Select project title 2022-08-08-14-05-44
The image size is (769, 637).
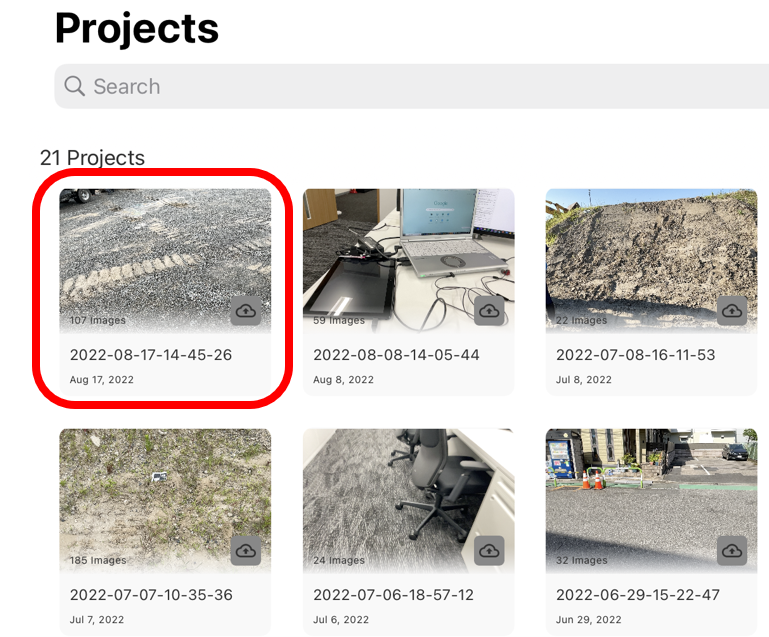(x=396, y=355)
